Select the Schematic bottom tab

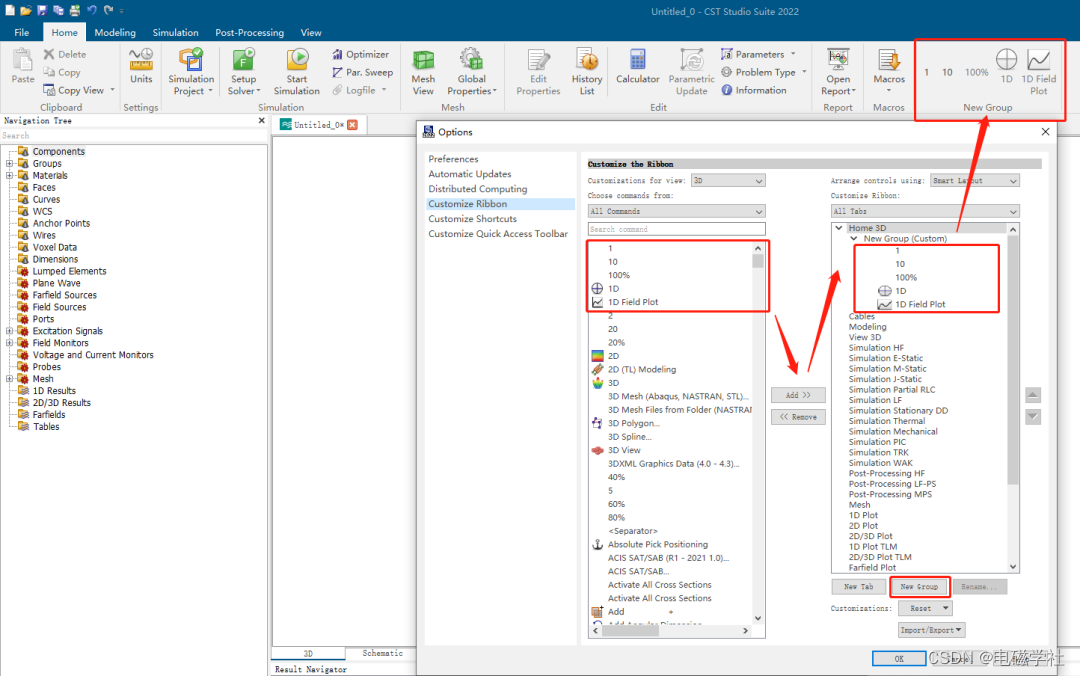[382, 653]
